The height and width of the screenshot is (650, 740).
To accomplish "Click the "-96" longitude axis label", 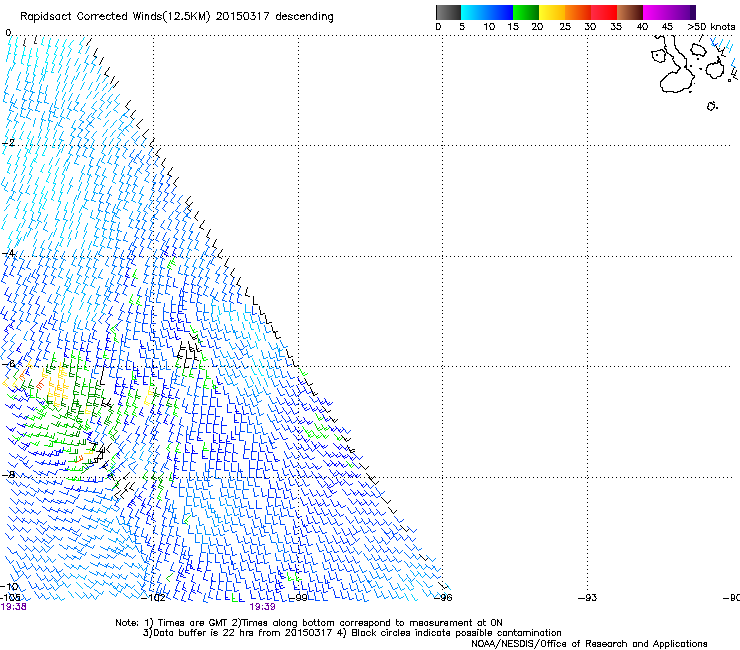I will [443, 598].
